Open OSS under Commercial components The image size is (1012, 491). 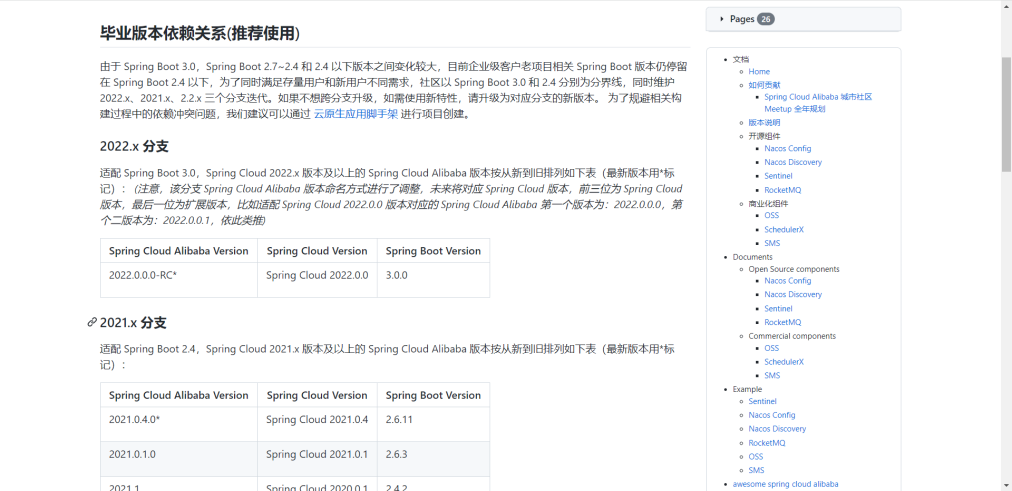pos(772,348)
